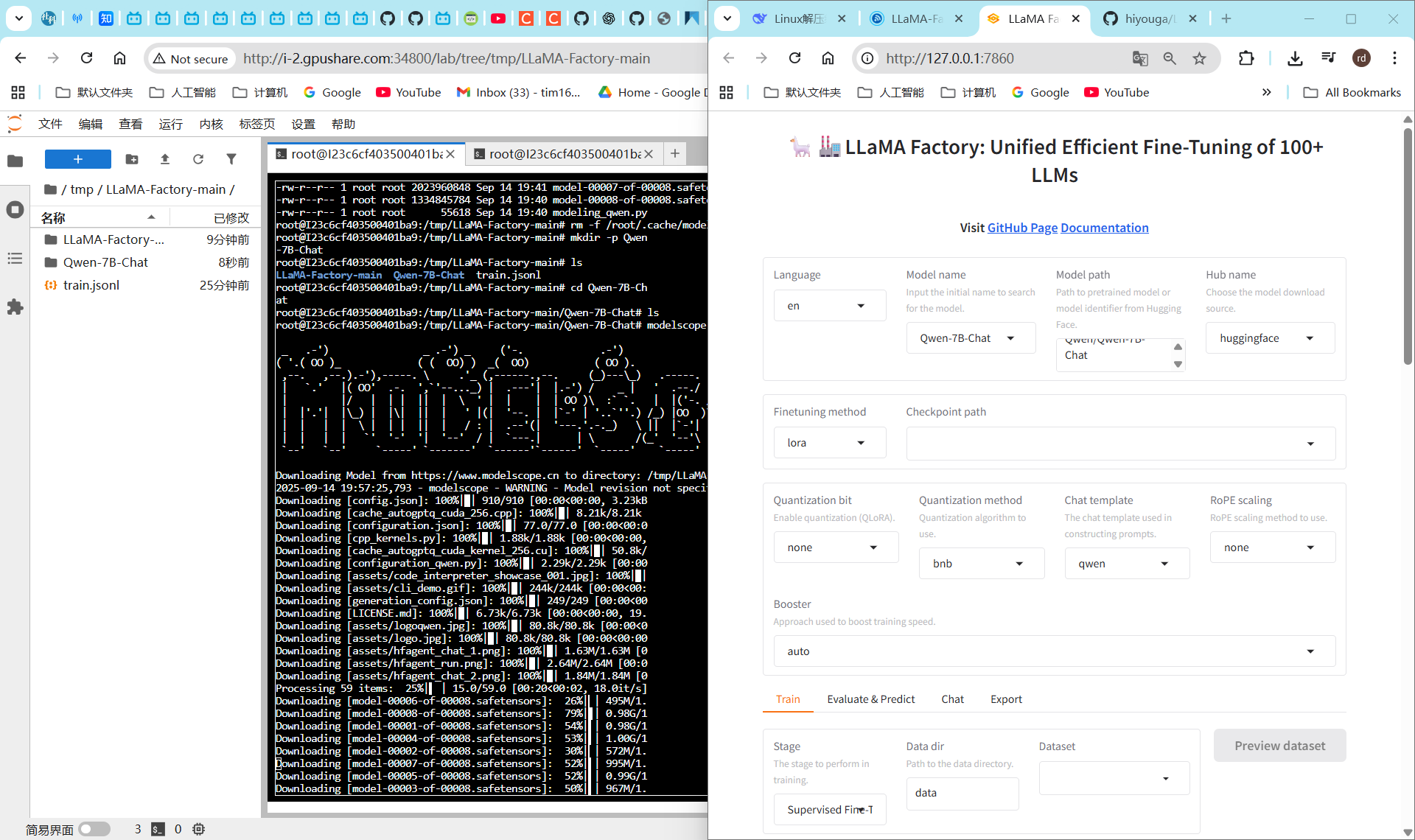Viewport: 1415px width, 840px height.
Task: Open the table of contents sidebar
Action: pos(15,259)
